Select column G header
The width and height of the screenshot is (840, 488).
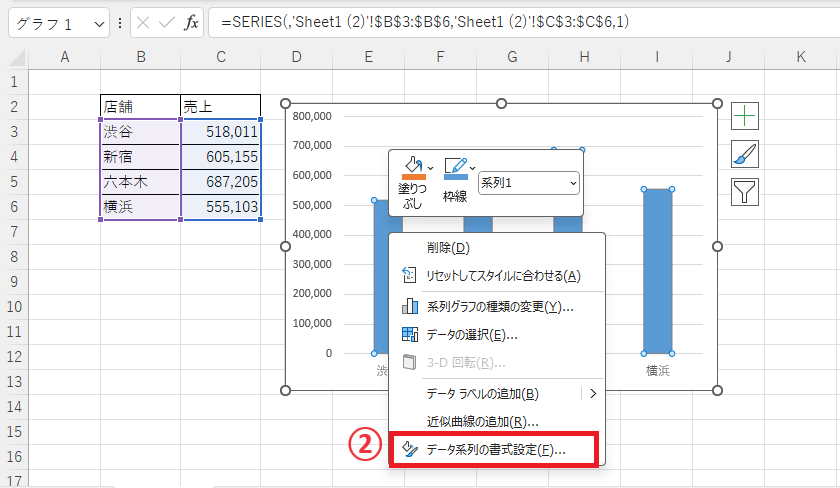[x=512, y=57]
